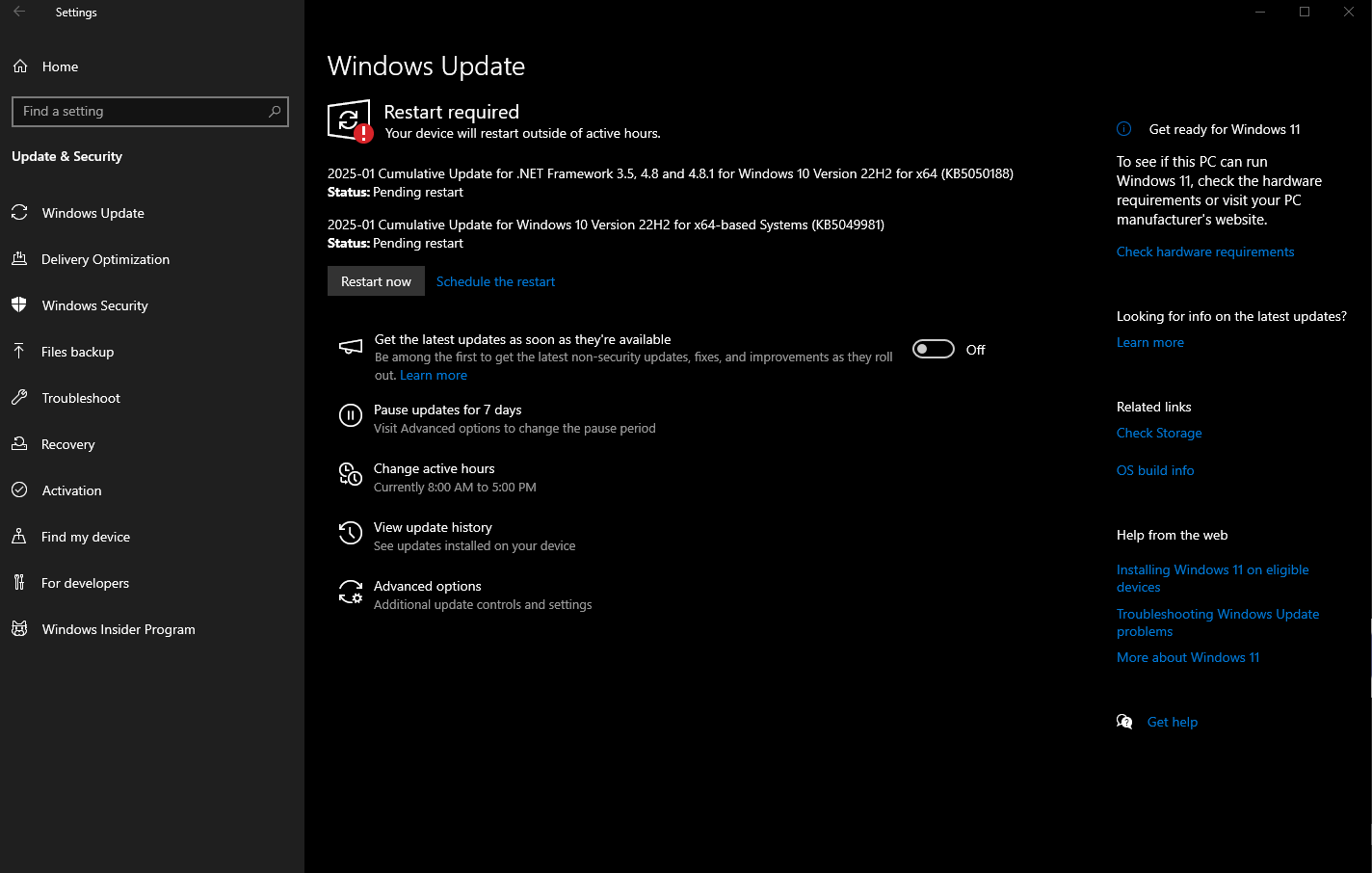Click the Windows Security shield icon
This screenshot has width=1372, height=873.
tap(19, 305)
